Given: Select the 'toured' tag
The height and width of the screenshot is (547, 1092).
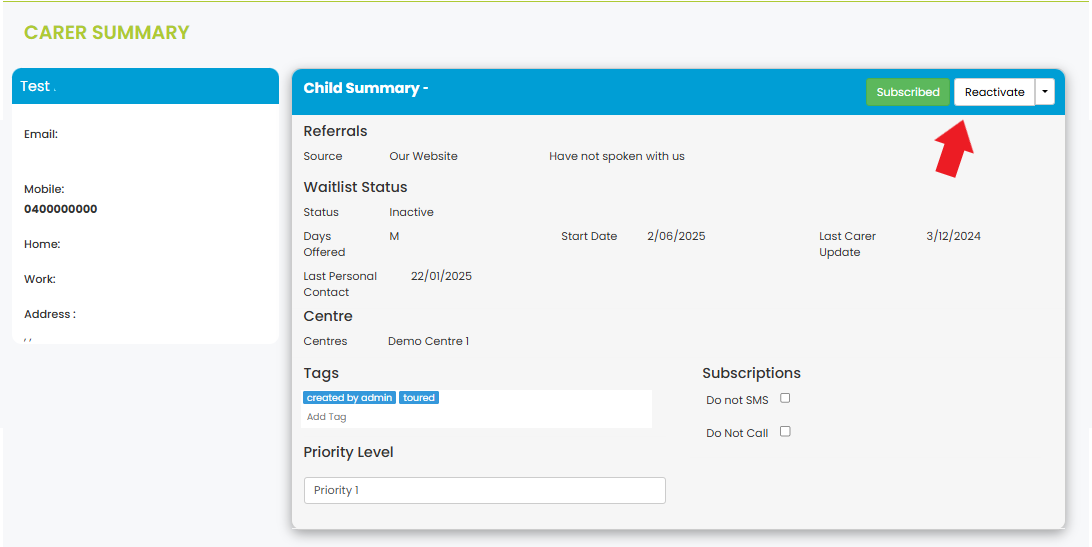Looking at the screenshot, I should pyautogui.click(x=419, y=398).
